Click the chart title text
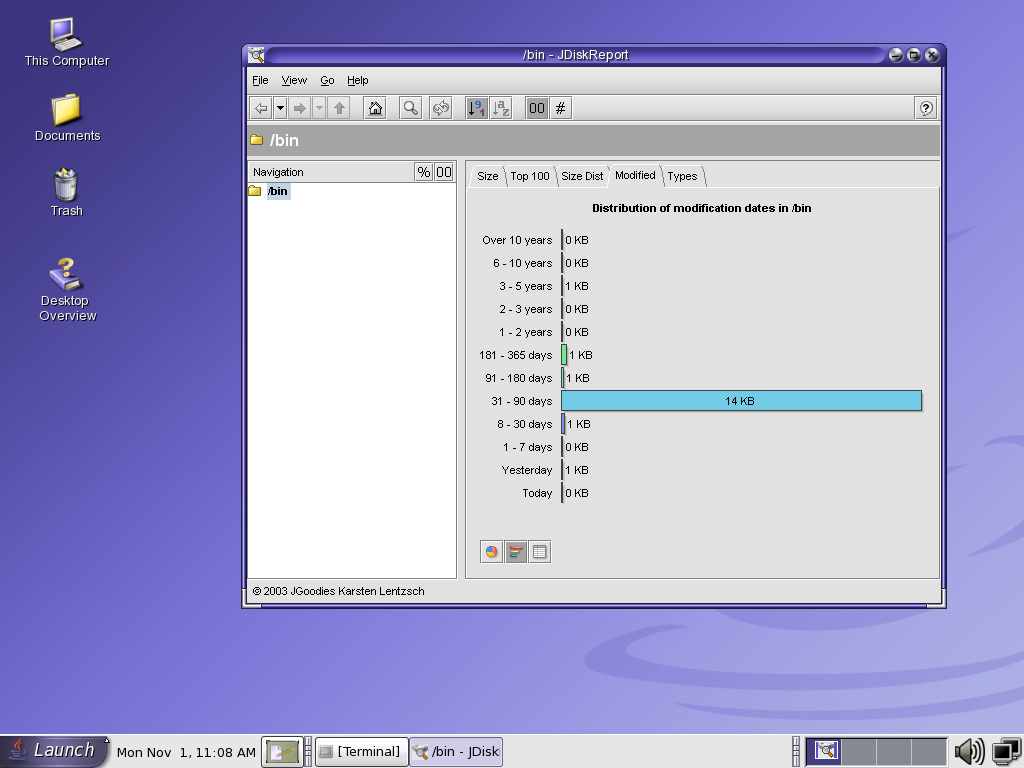 pos(701,208)
